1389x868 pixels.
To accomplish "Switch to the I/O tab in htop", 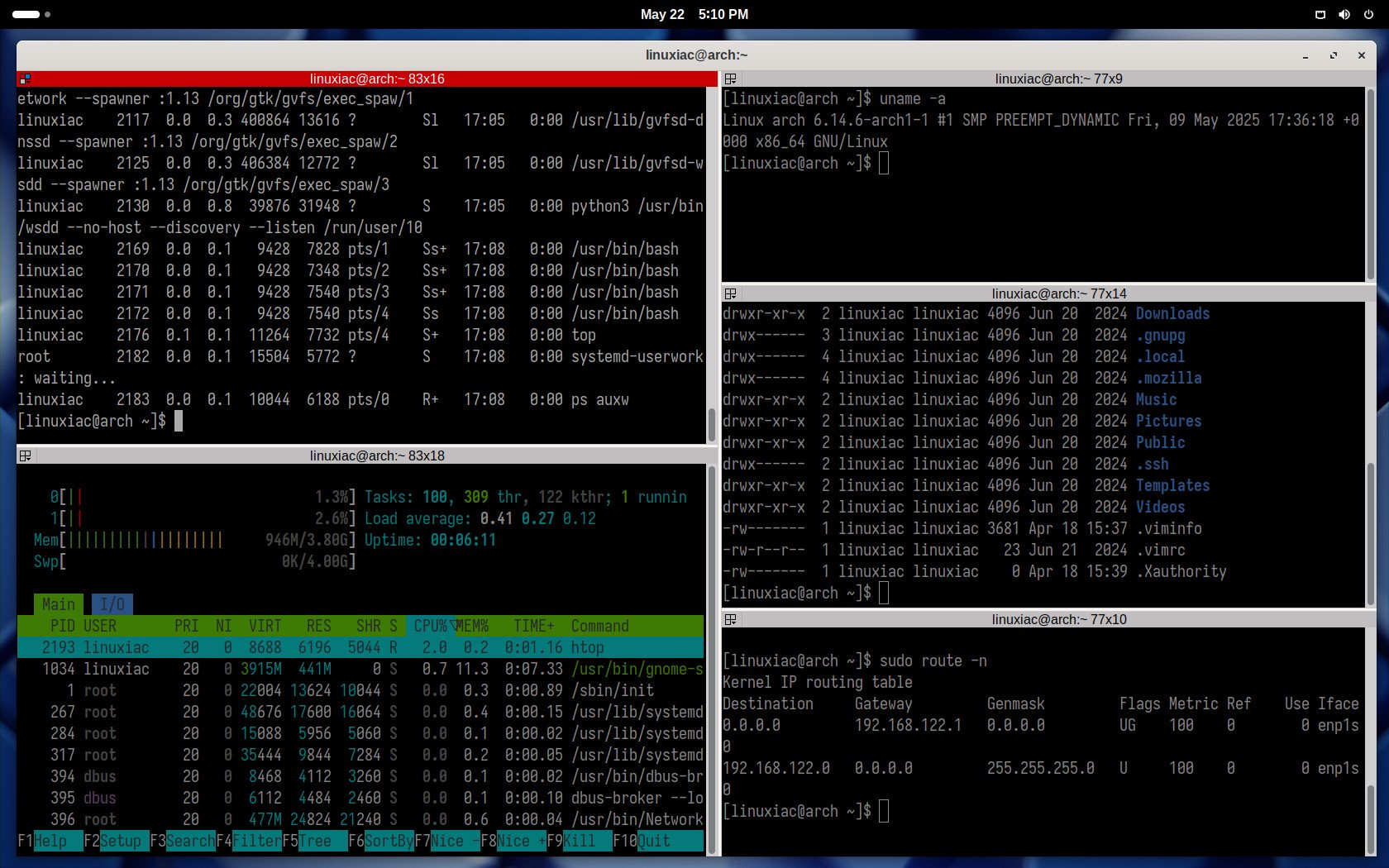I will [x=112, y=605].
